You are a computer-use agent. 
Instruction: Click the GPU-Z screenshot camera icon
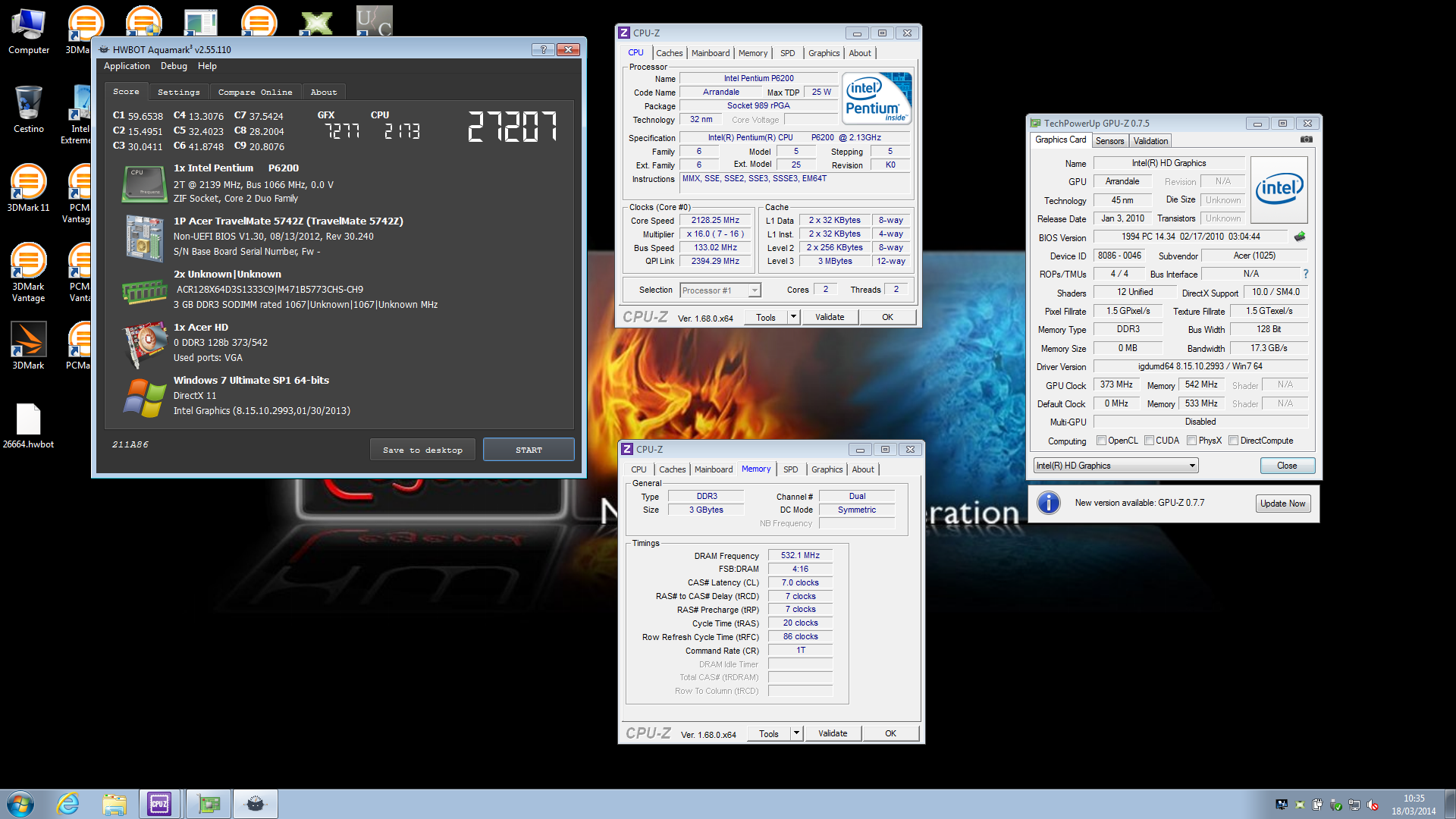coord(1306,140)
